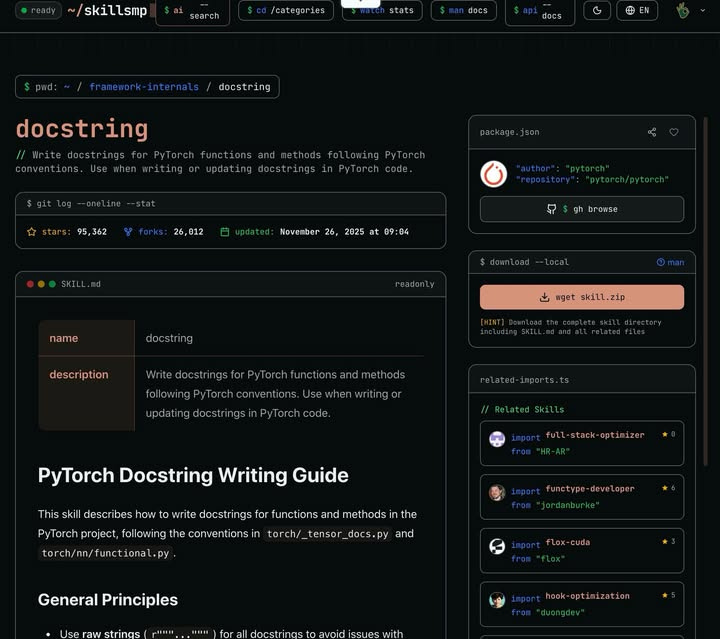Open the EN language selector

click(637, 10)
